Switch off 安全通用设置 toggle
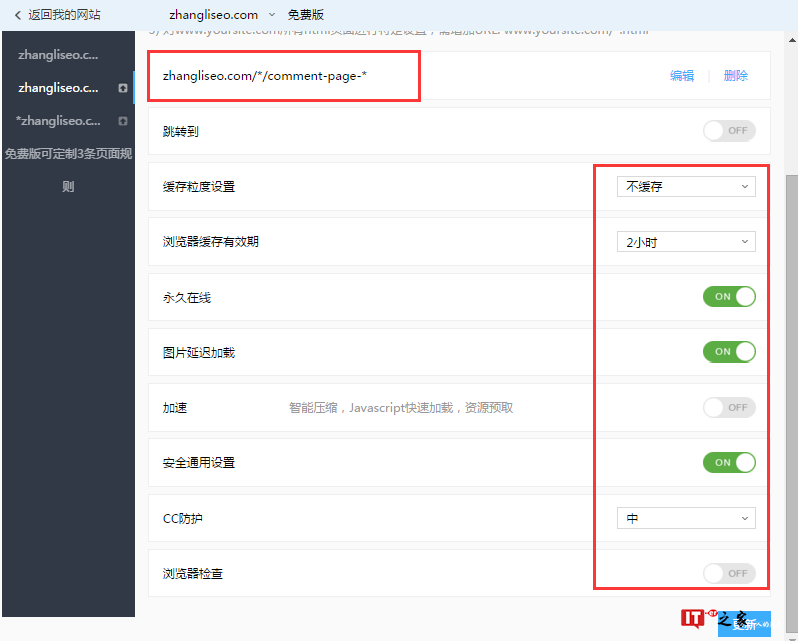This screenshot has height=641, width=798. (728, 463)
